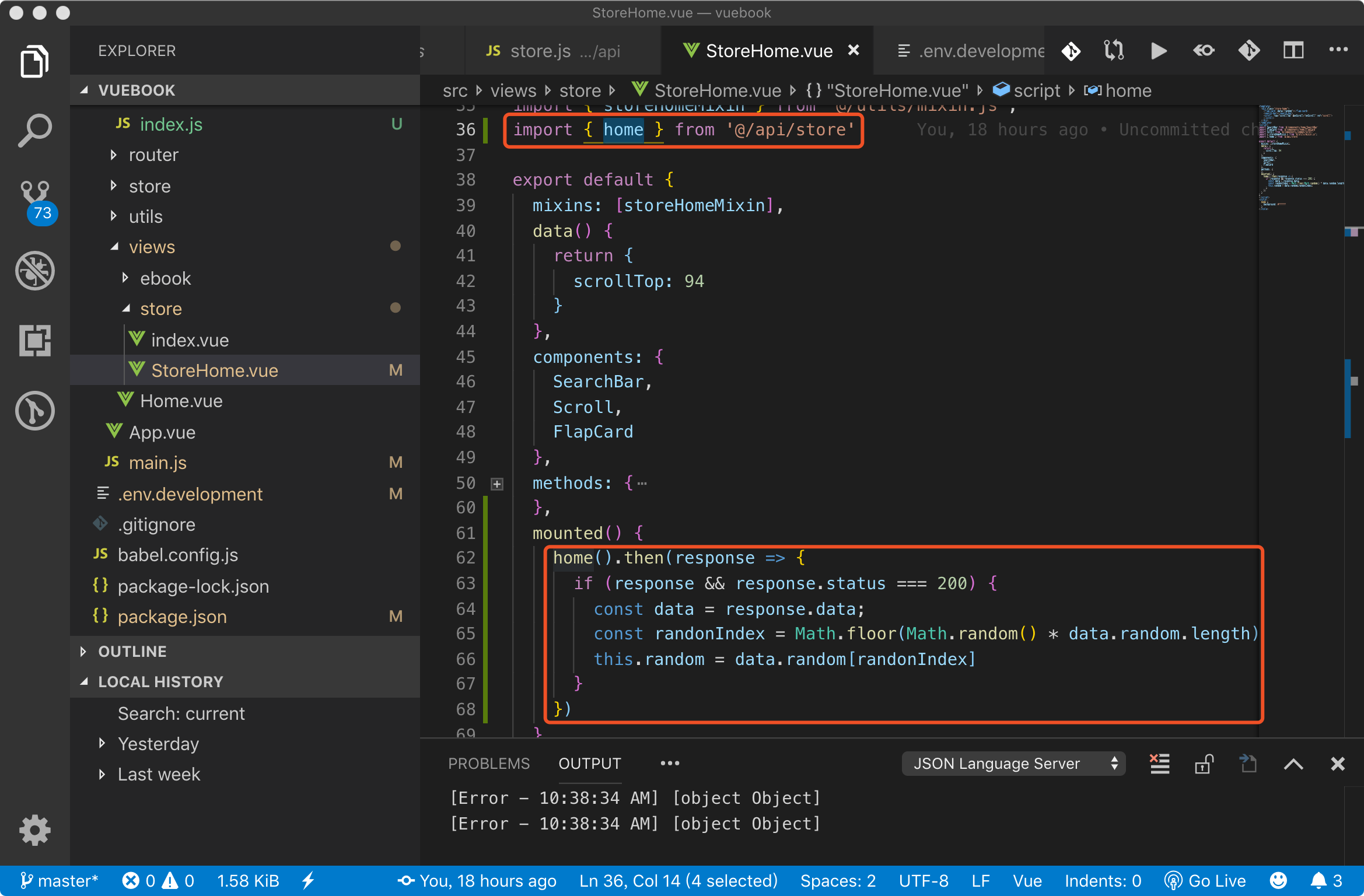Open JSON Language Server output dropdown
The image size is (1364, 896).
coord(1013,764)
